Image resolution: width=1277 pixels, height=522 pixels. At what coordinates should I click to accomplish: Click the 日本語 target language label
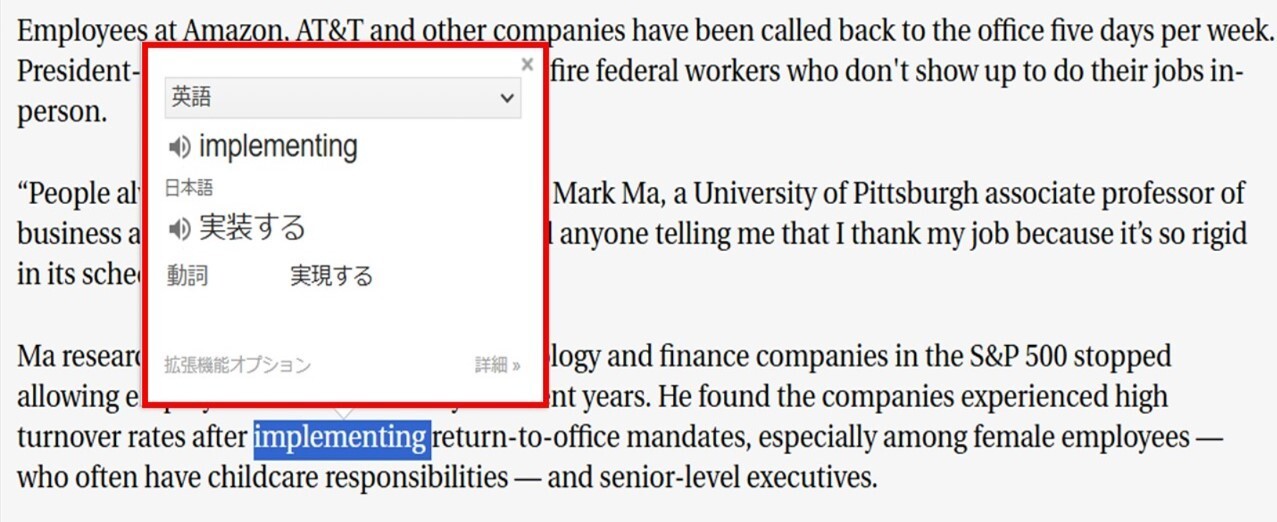click(189, 187)
